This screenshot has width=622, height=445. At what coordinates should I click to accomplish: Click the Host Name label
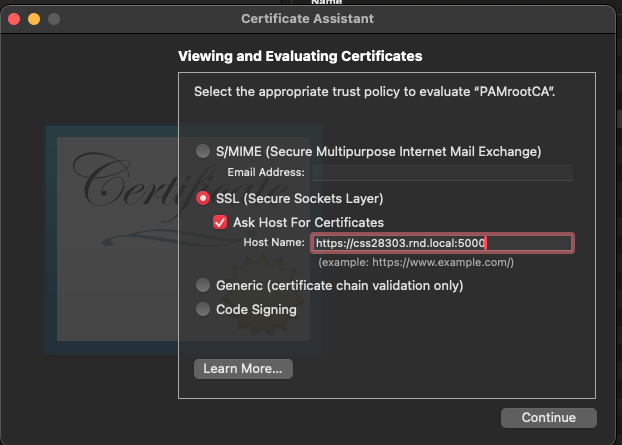pos(273,243)
